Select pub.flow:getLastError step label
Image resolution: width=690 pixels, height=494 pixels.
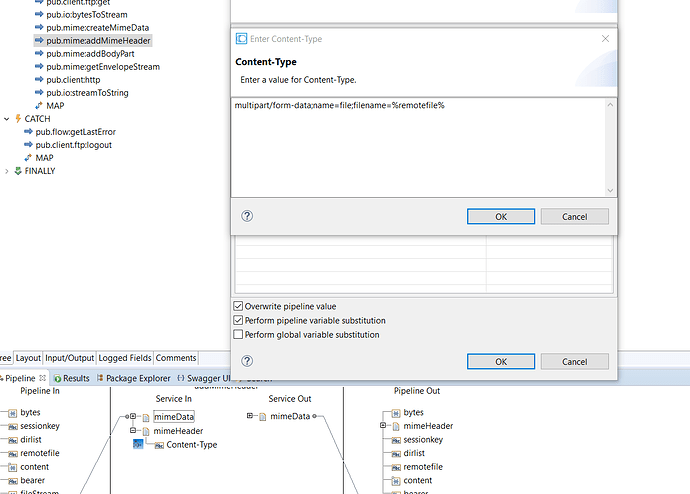(76, 132)
